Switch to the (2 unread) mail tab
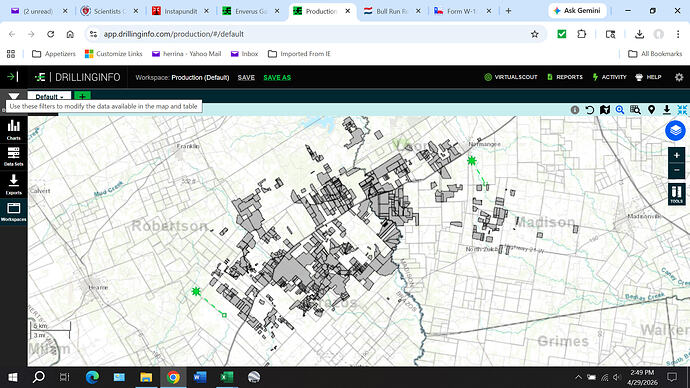Viewport: 690px width, 388px height. (39, 11)
